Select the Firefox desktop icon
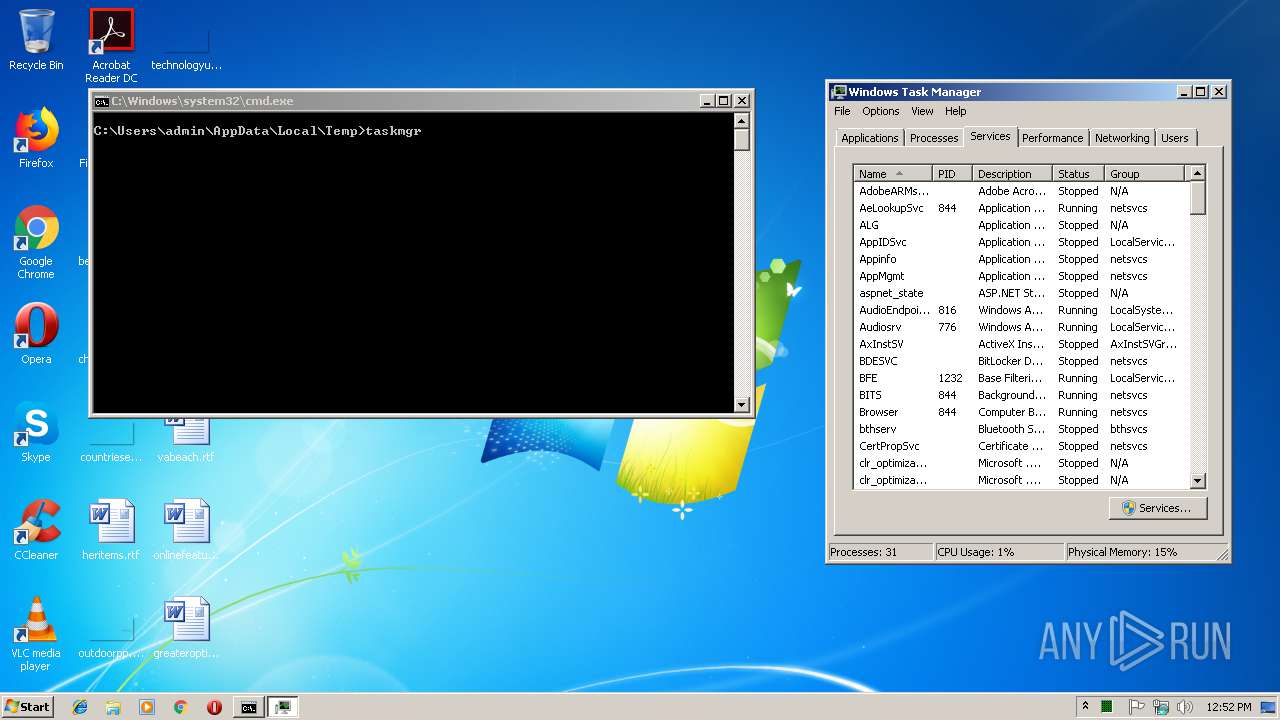The width and height of the screenshot is (1280, 720). [36, 138]
